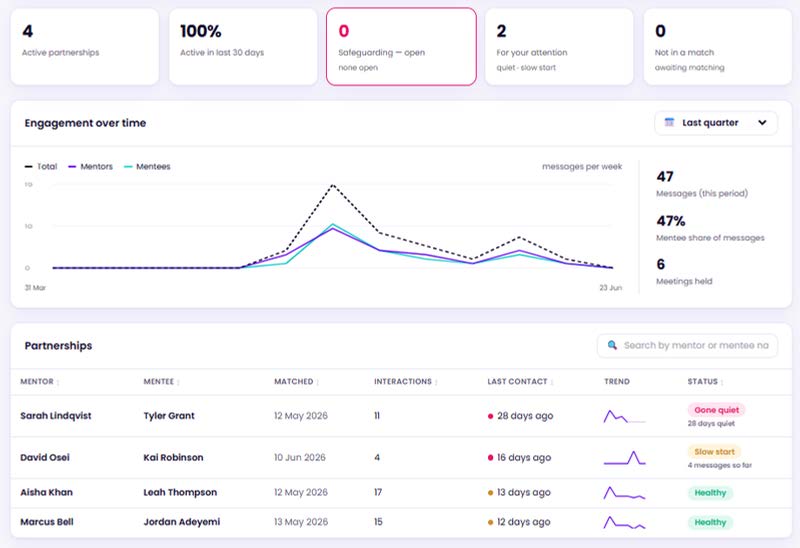Screen dimensions: 800x548
Task: Click the 28 days quiet status note
Action: [711, 424]
